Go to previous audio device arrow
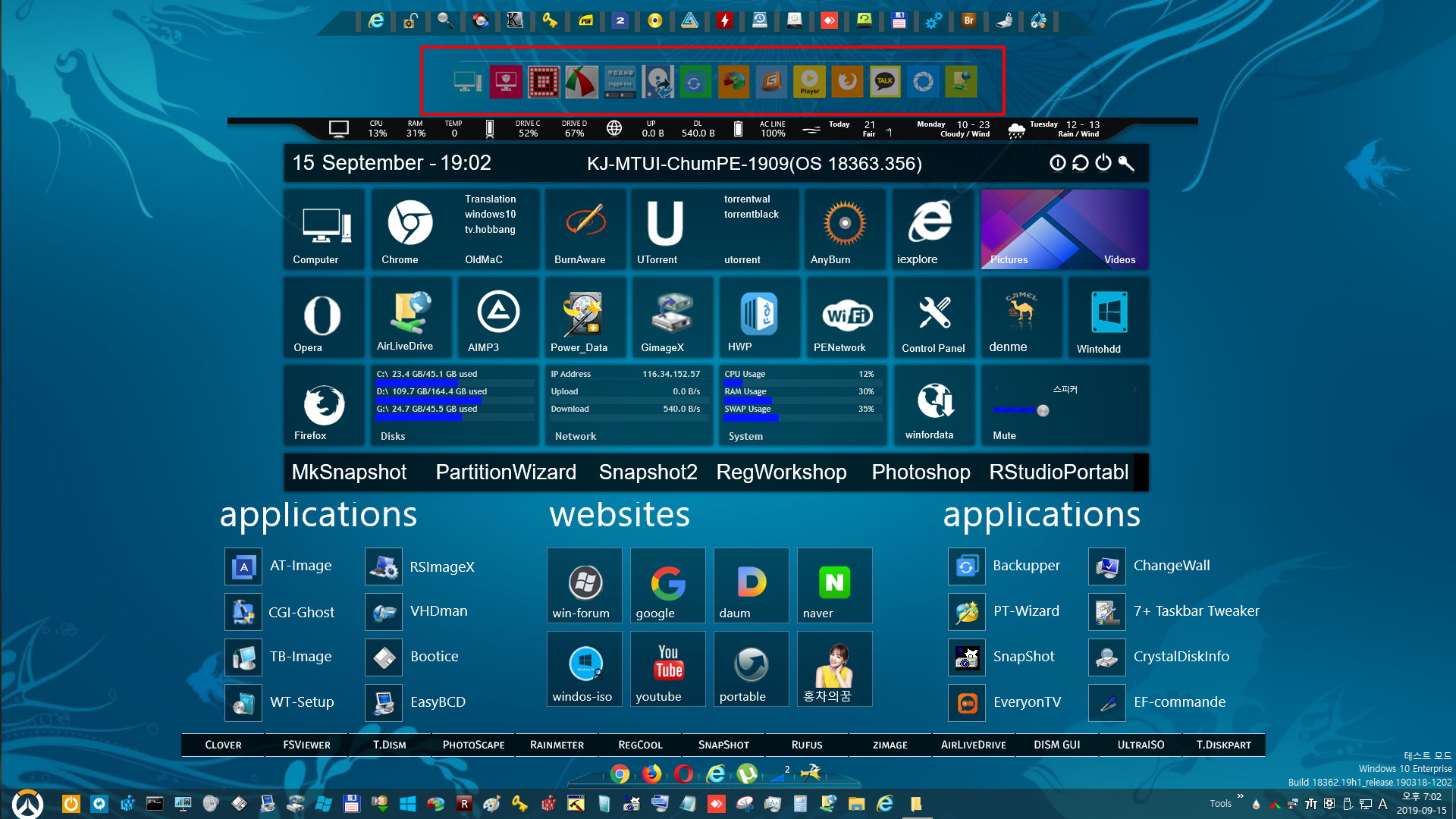This screenshot has height=819, width=1456. tap(996, 389)
